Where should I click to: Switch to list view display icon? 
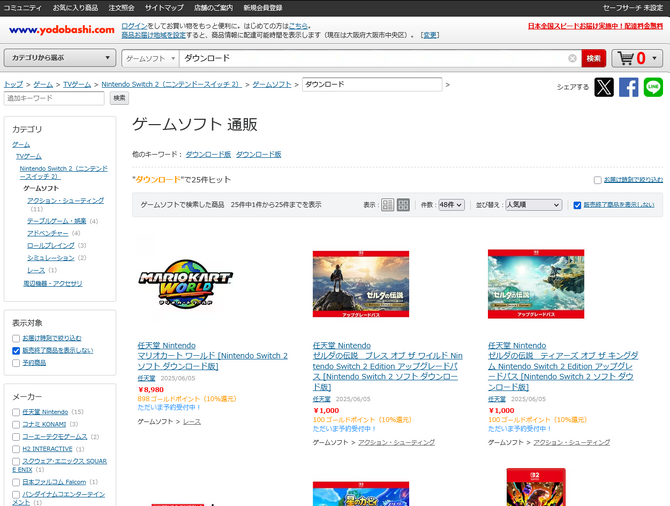coord(388,205)
